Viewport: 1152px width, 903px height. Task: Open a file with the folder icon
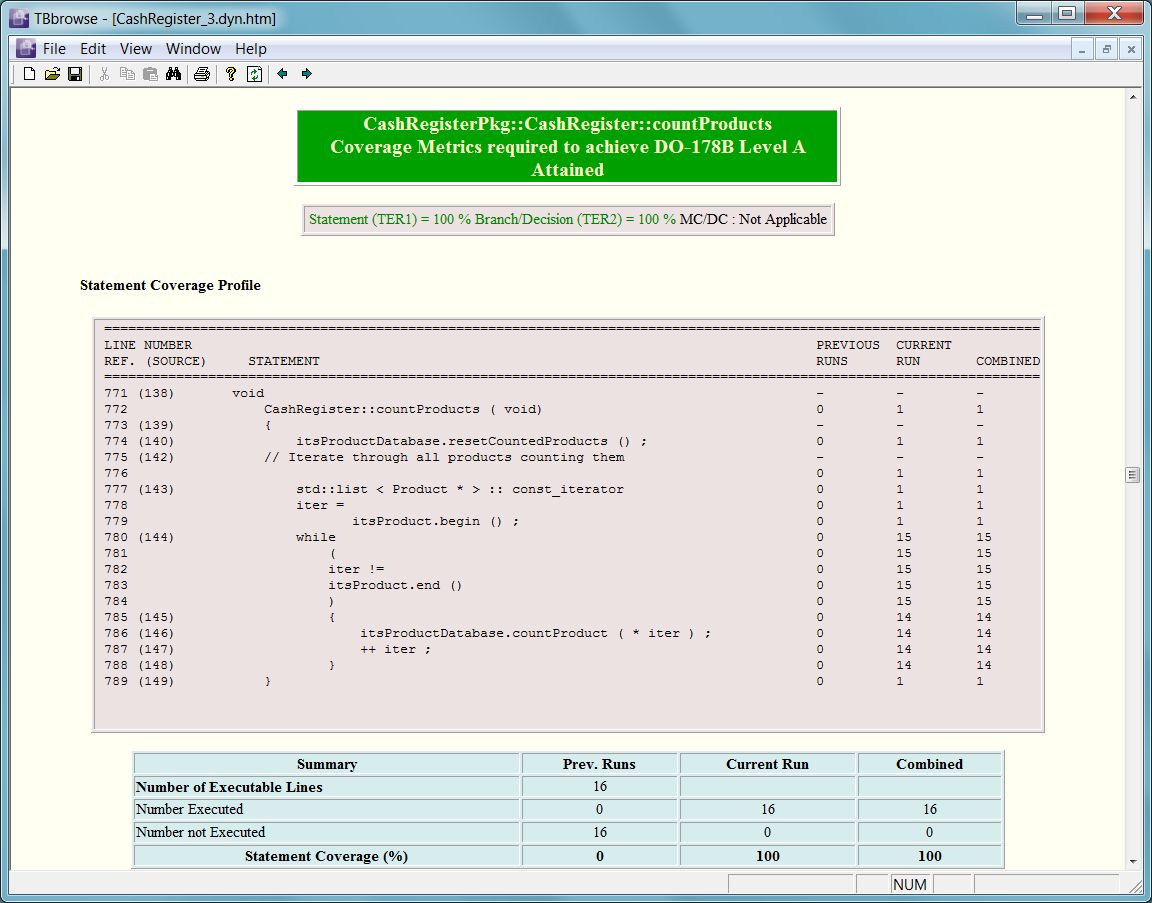[52, 74]
